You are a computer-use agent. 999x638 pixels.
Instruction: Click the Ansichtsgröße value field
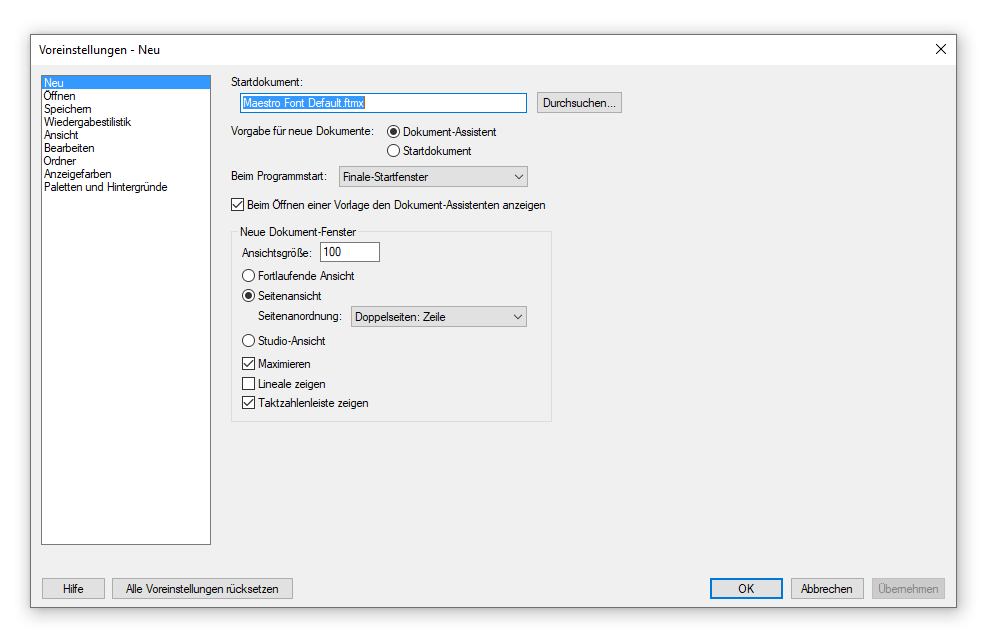coord(350,252)
